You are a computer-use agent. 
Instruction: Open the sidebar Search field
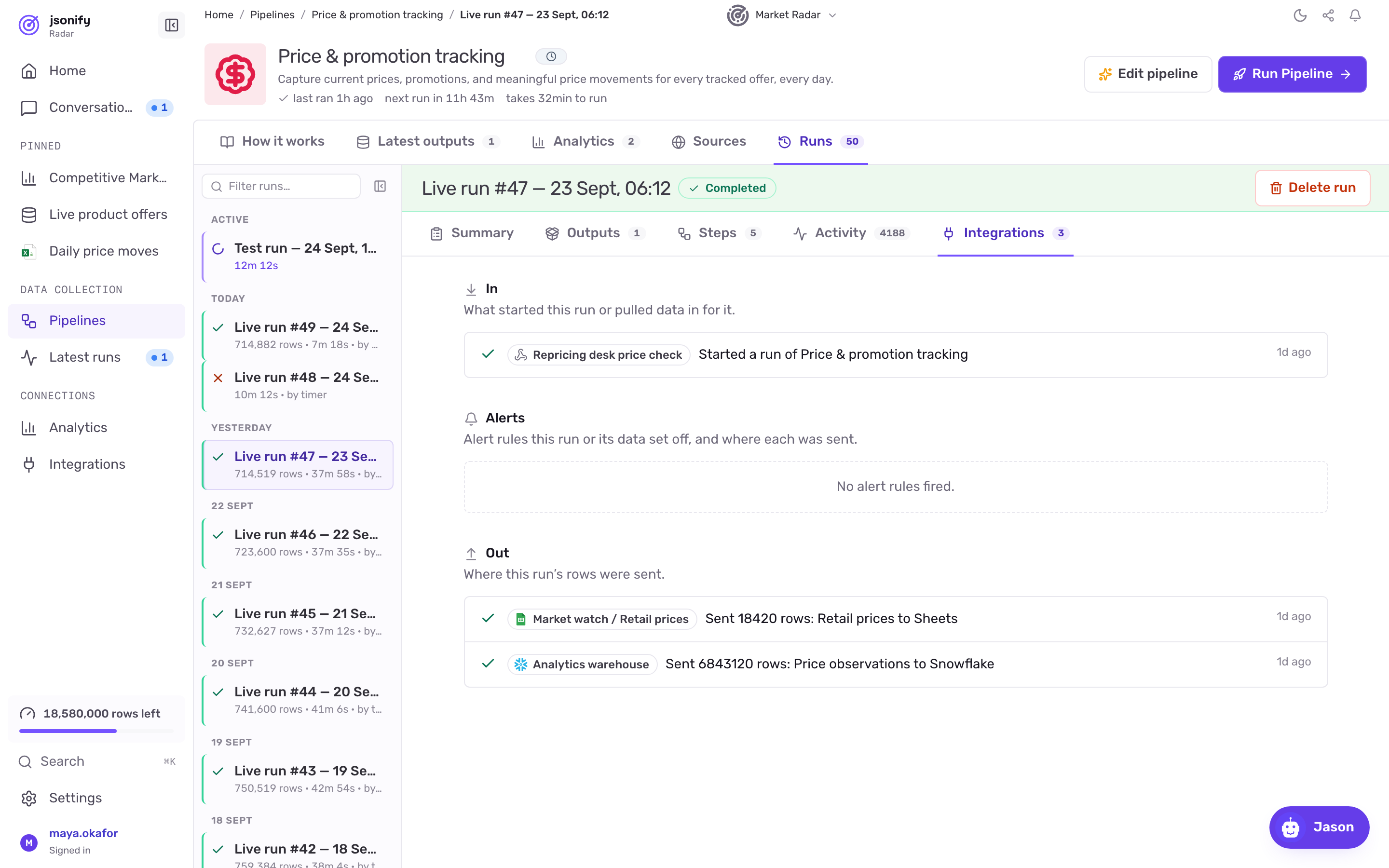pos(96,761)
